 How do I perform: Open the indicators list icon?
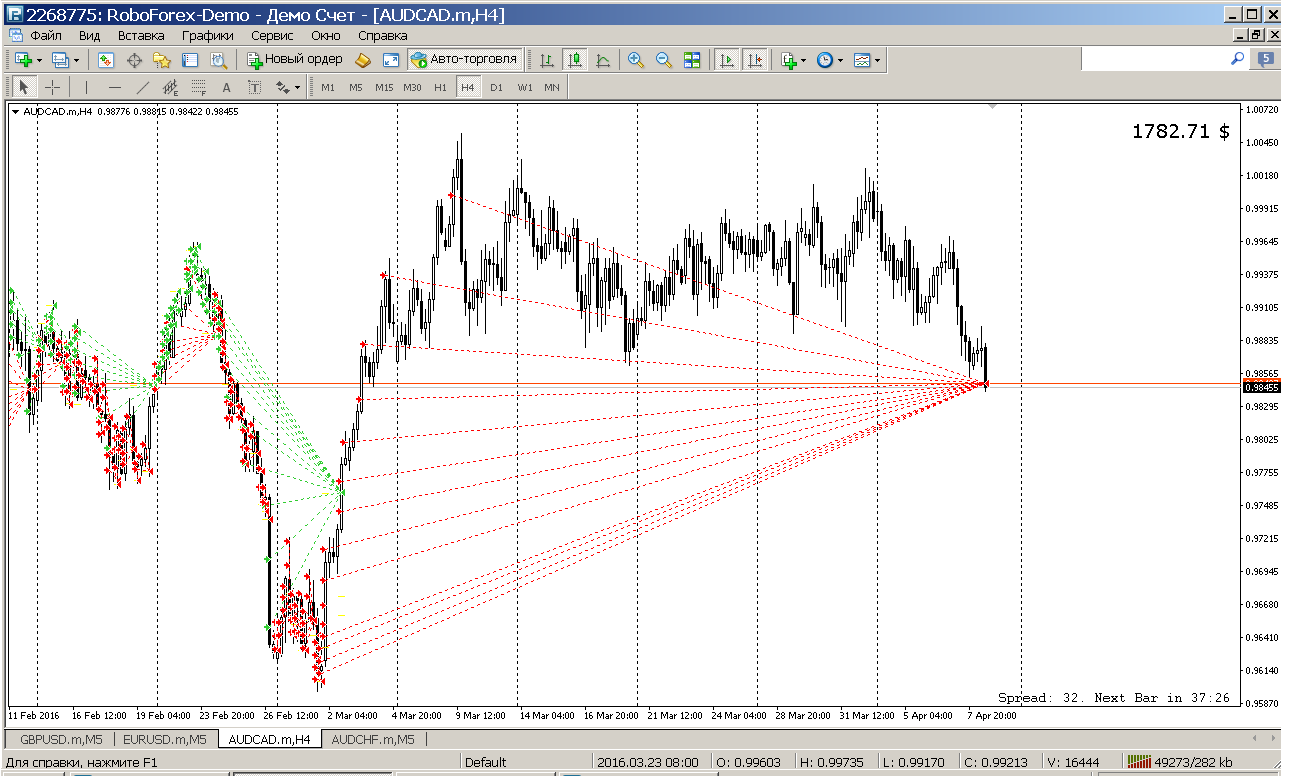point(789,60)
